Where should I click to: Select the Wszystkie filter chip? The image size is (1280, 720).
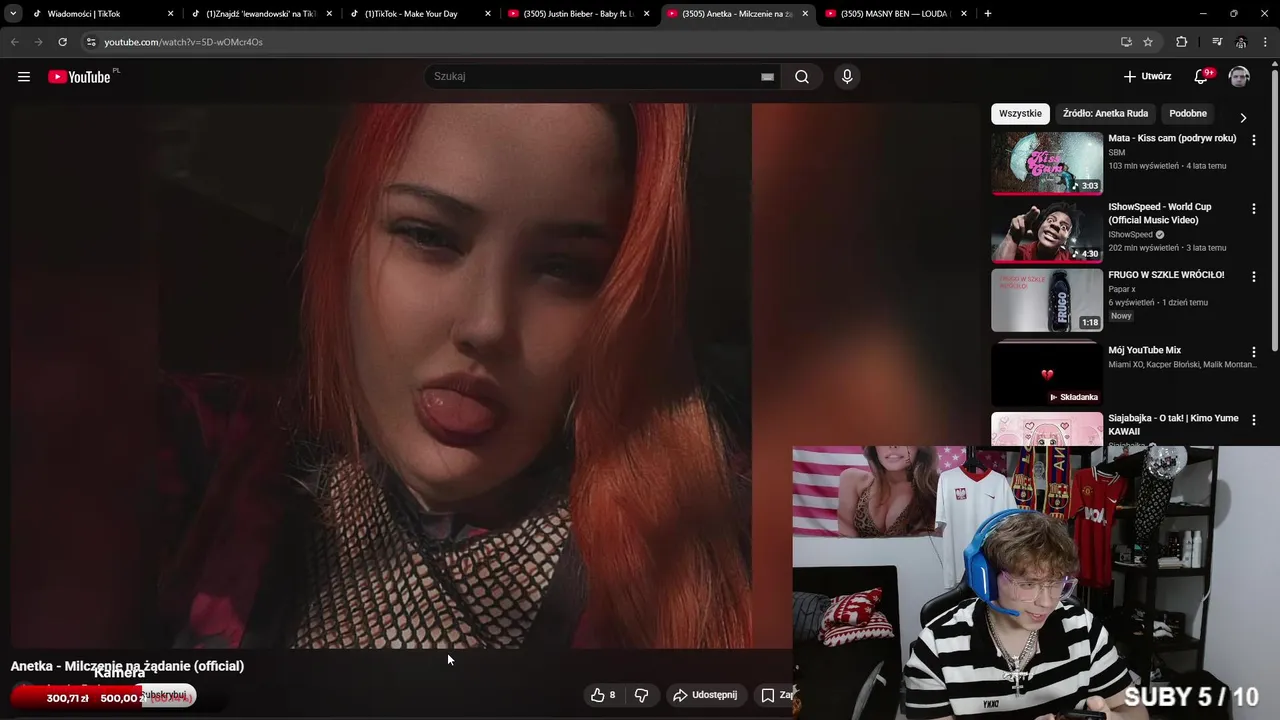1020,114
